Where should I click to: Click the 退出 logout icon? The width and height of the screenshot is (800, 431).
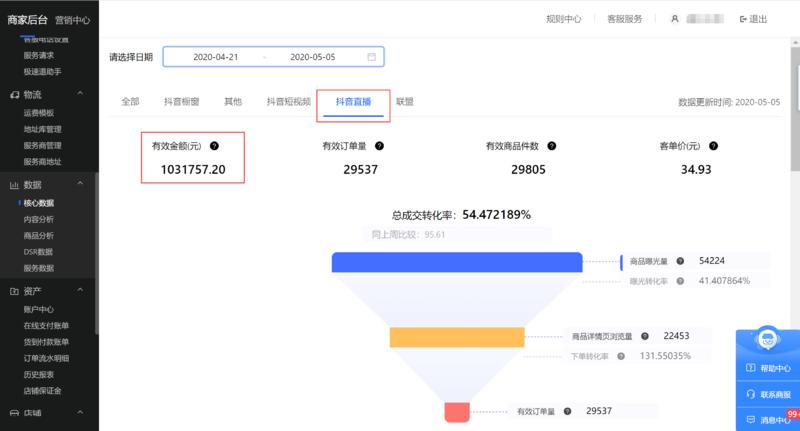point(743,19)
